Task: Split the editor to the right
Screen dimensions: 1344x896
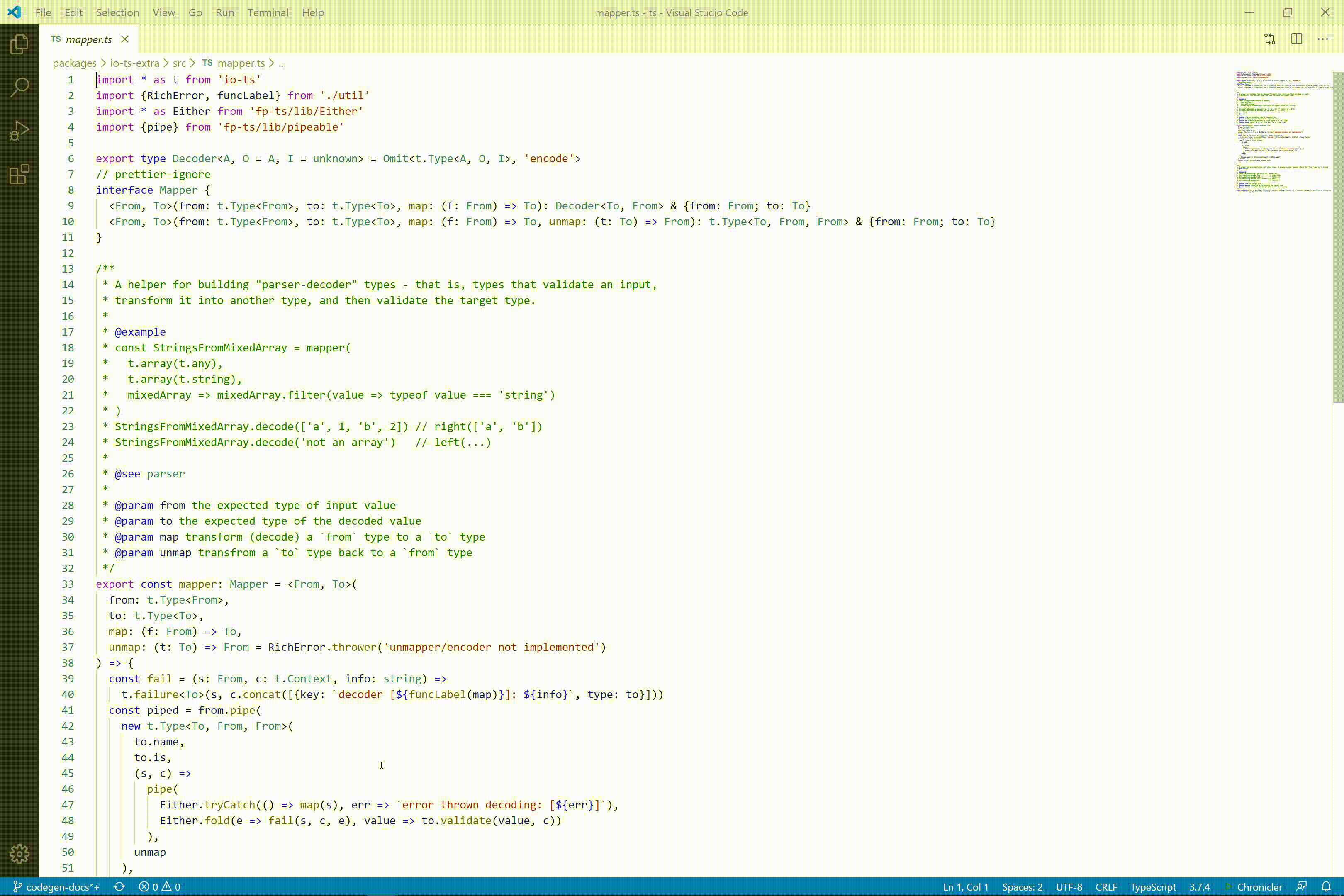Action: coord(1296,39)
